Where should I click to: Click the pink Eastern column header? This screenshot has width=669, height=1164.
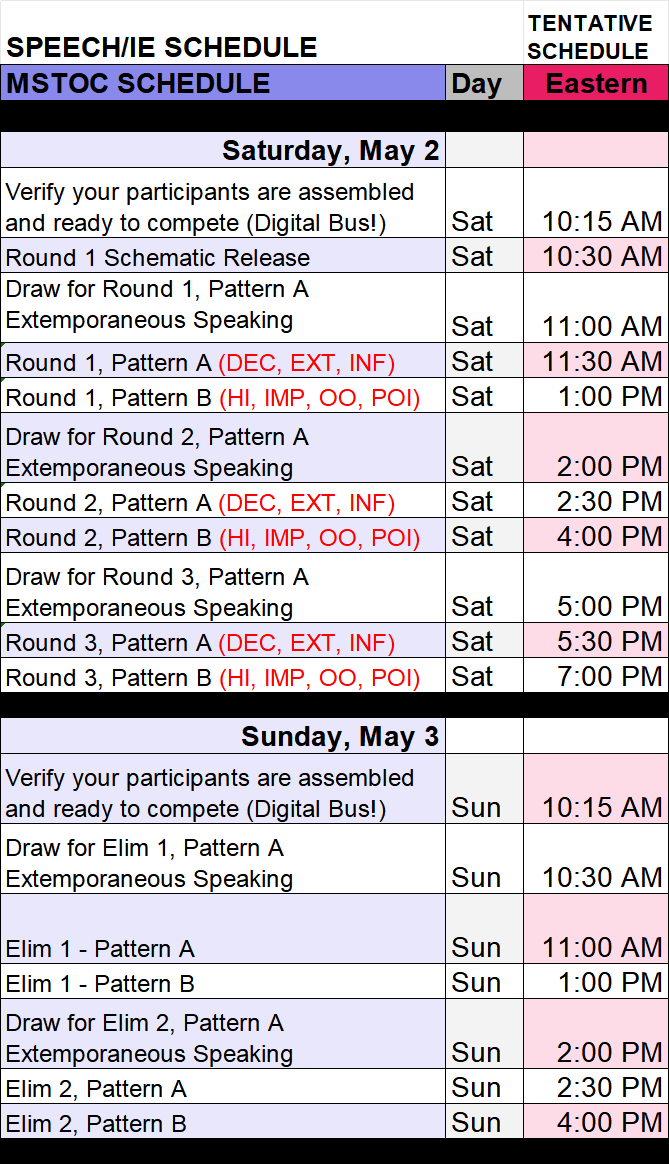pos(596,84)
